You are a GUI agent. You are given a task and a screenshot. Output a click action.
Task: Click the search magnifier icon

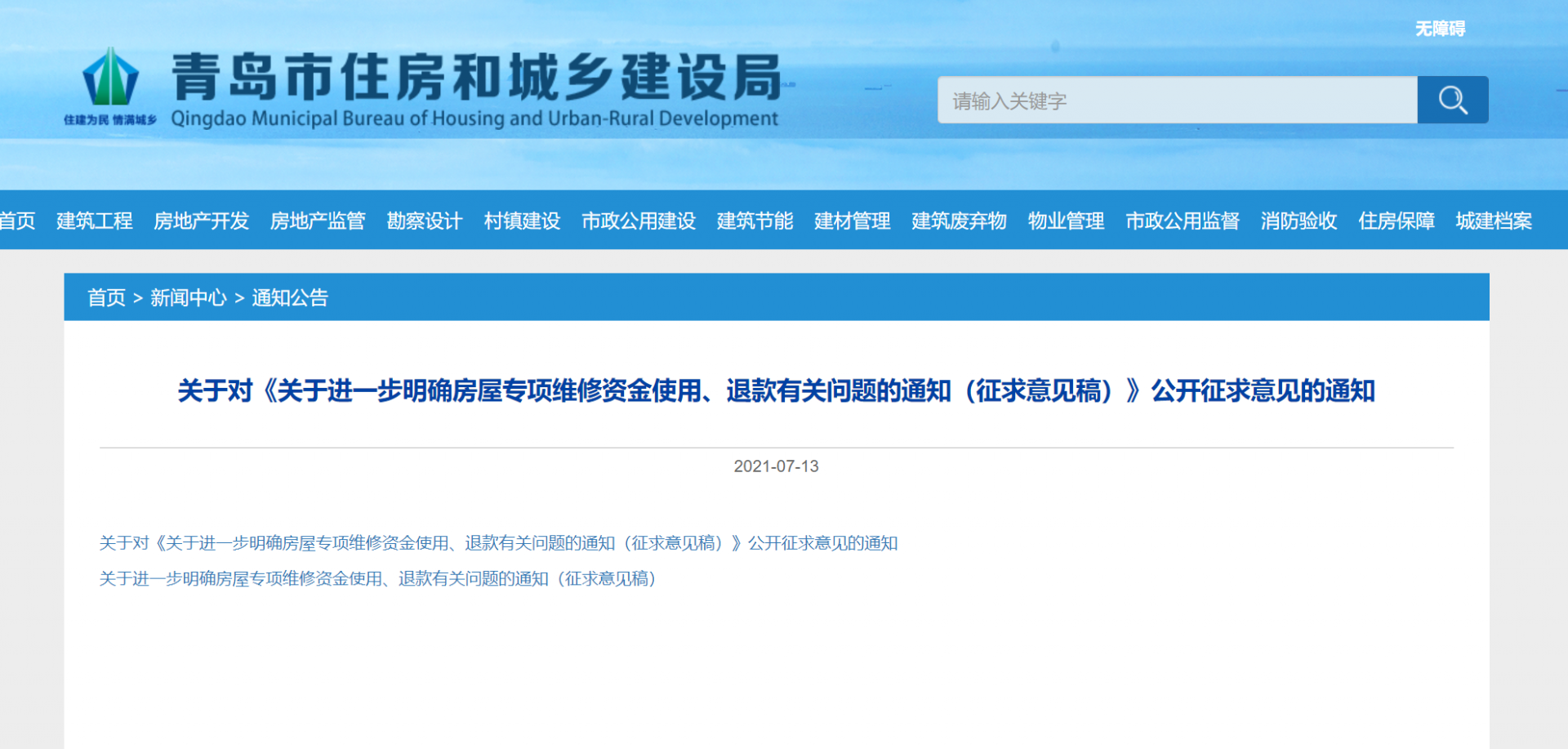[1453, 100]
